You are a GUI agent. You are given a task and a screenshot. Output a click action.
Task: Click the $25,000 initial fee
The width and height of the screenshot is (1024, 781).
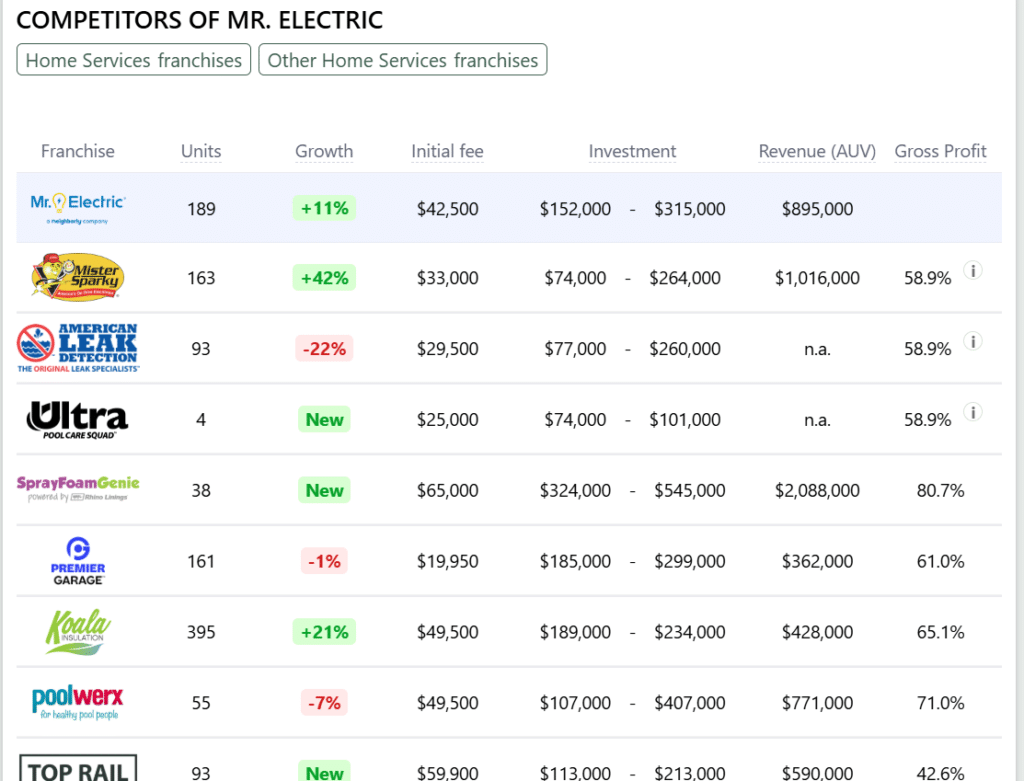click(x=447, y=419)
